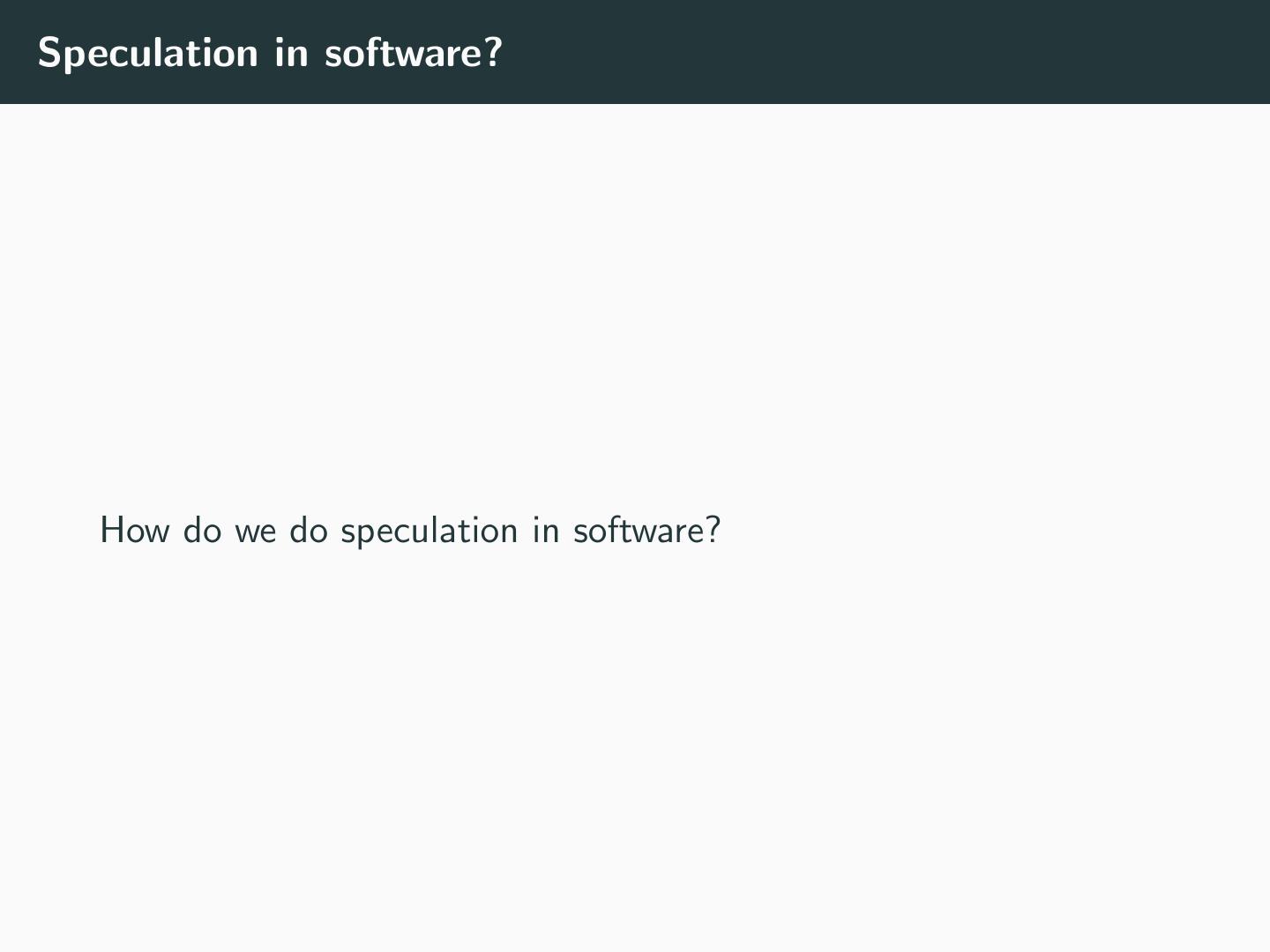Click the first "do" in the body sentence
1270x952 pixels.
coord(202,531)
